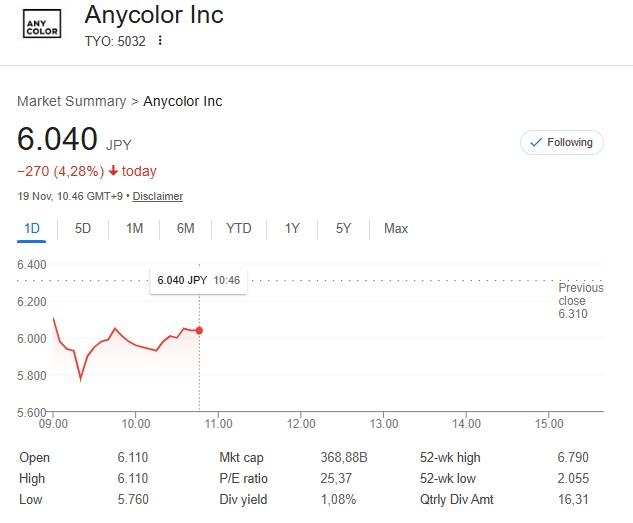633x523 pixels.
Task: Click the chart low point near 5.800
Action: (81, 380)
